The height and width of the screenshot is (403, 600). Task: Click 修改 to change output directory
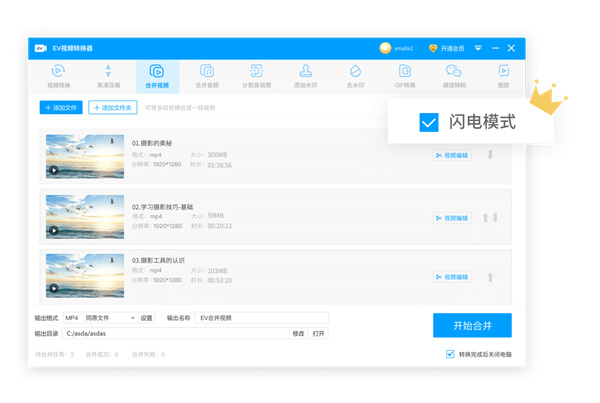click(x=298, y=334)
